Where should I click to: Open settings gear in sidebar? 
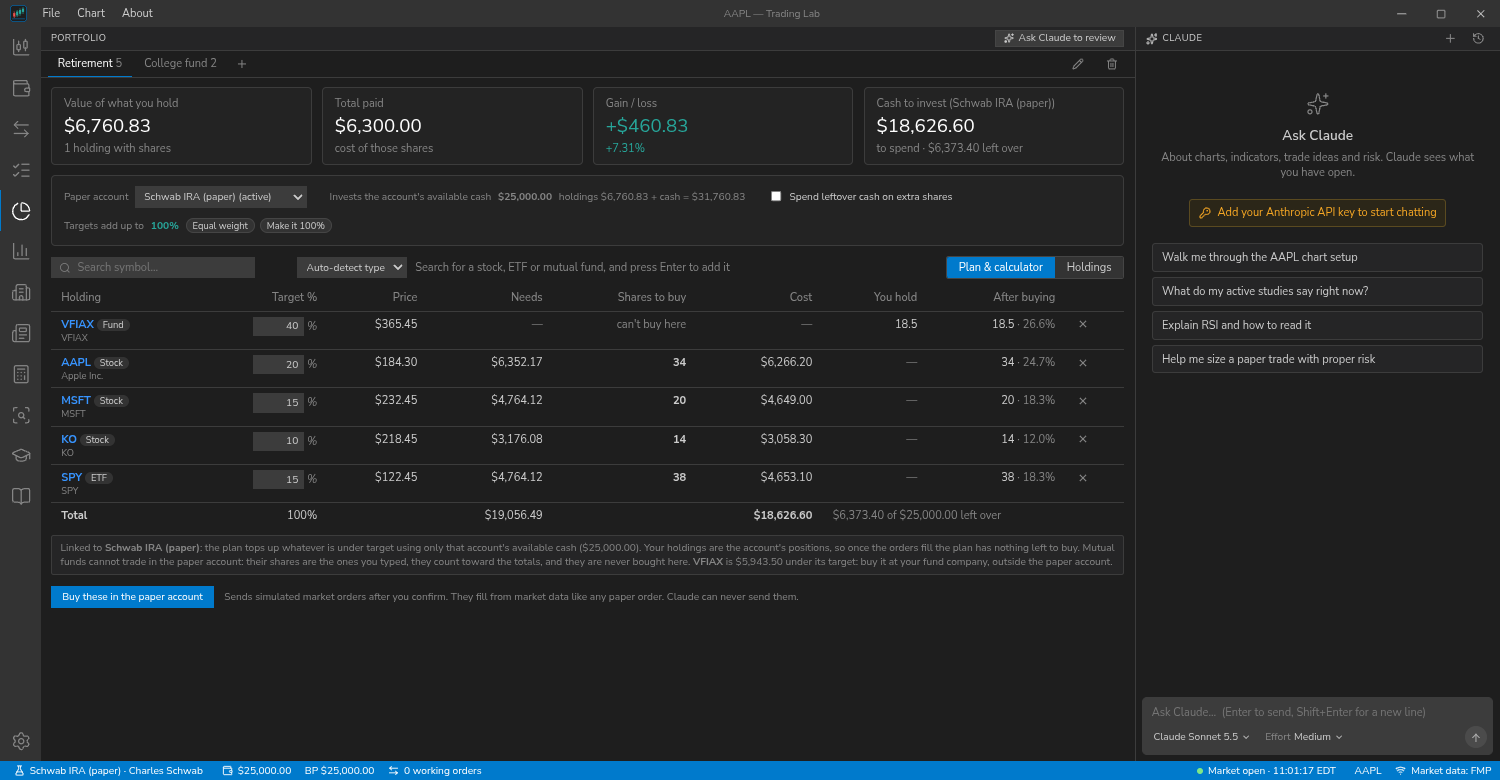pos(21,741)
